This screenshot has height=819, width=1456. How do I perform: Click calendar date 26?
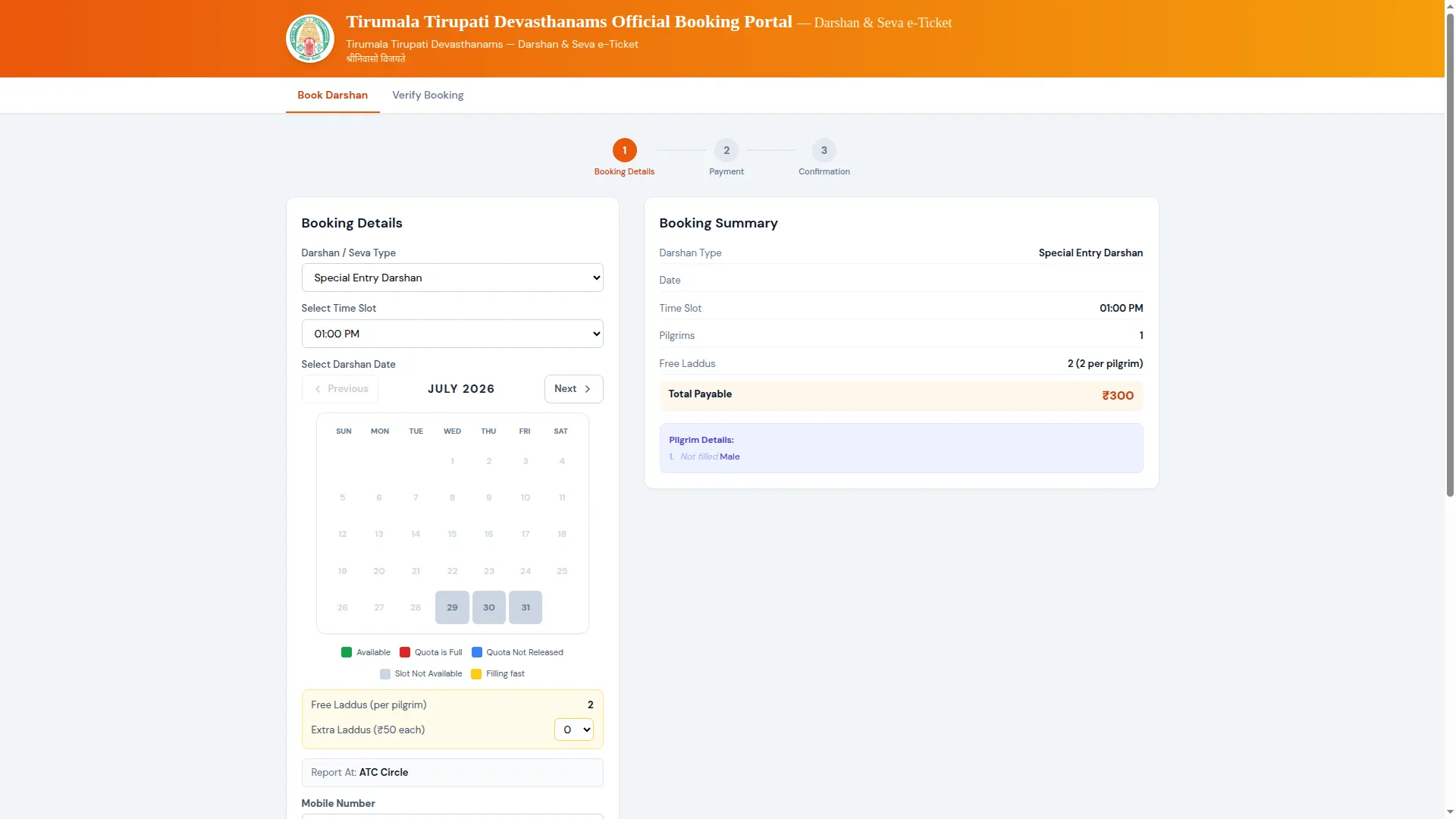click(343, 607)
